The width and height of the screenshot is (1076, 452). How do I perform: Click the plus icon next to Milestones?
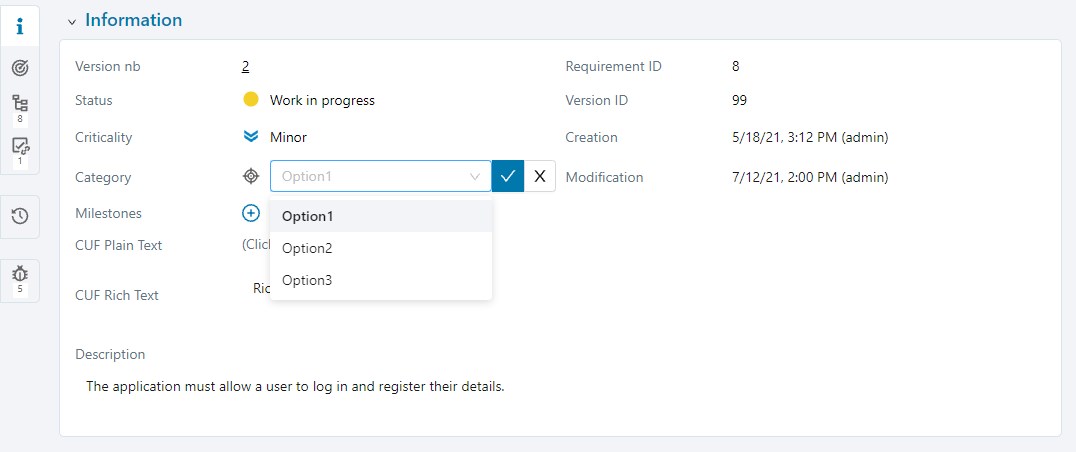(251, 213)
